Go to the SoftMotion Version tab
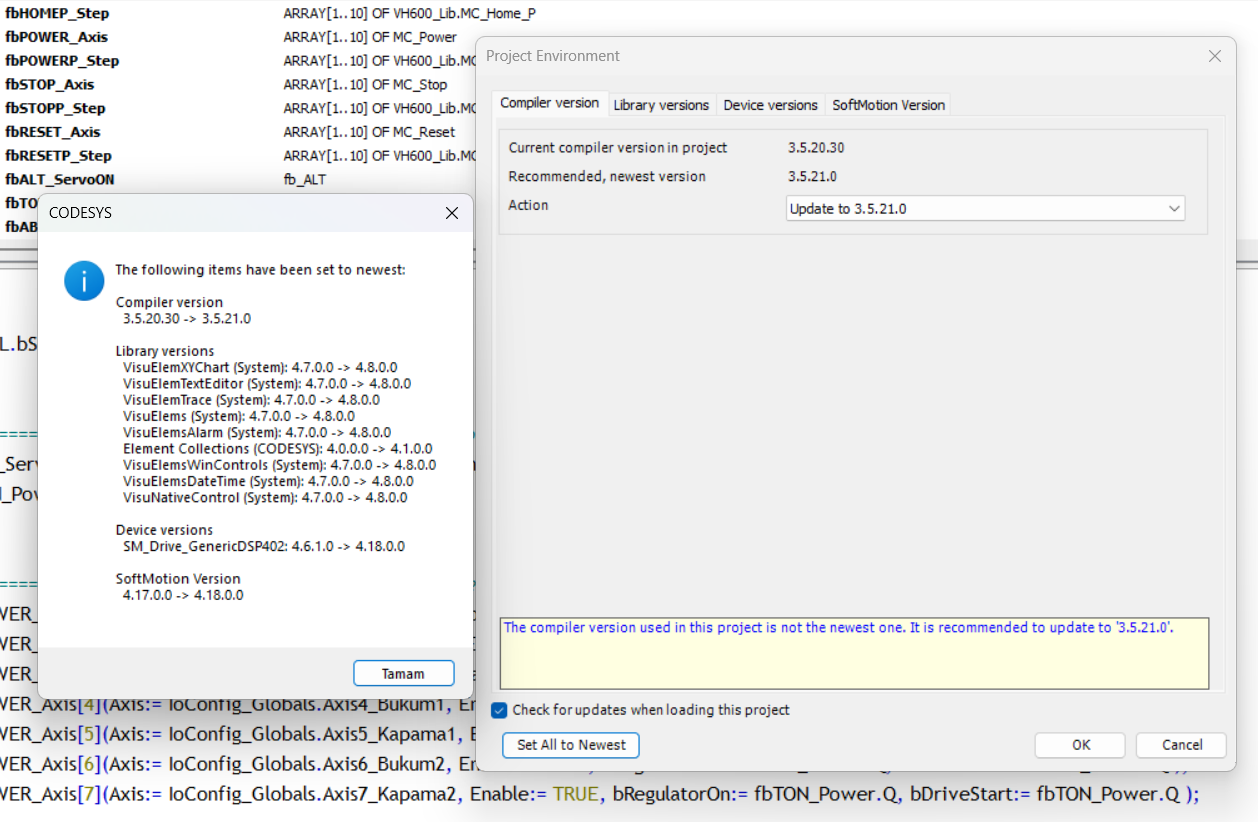Screen dimensions: 1258x822 pos(888,105)
